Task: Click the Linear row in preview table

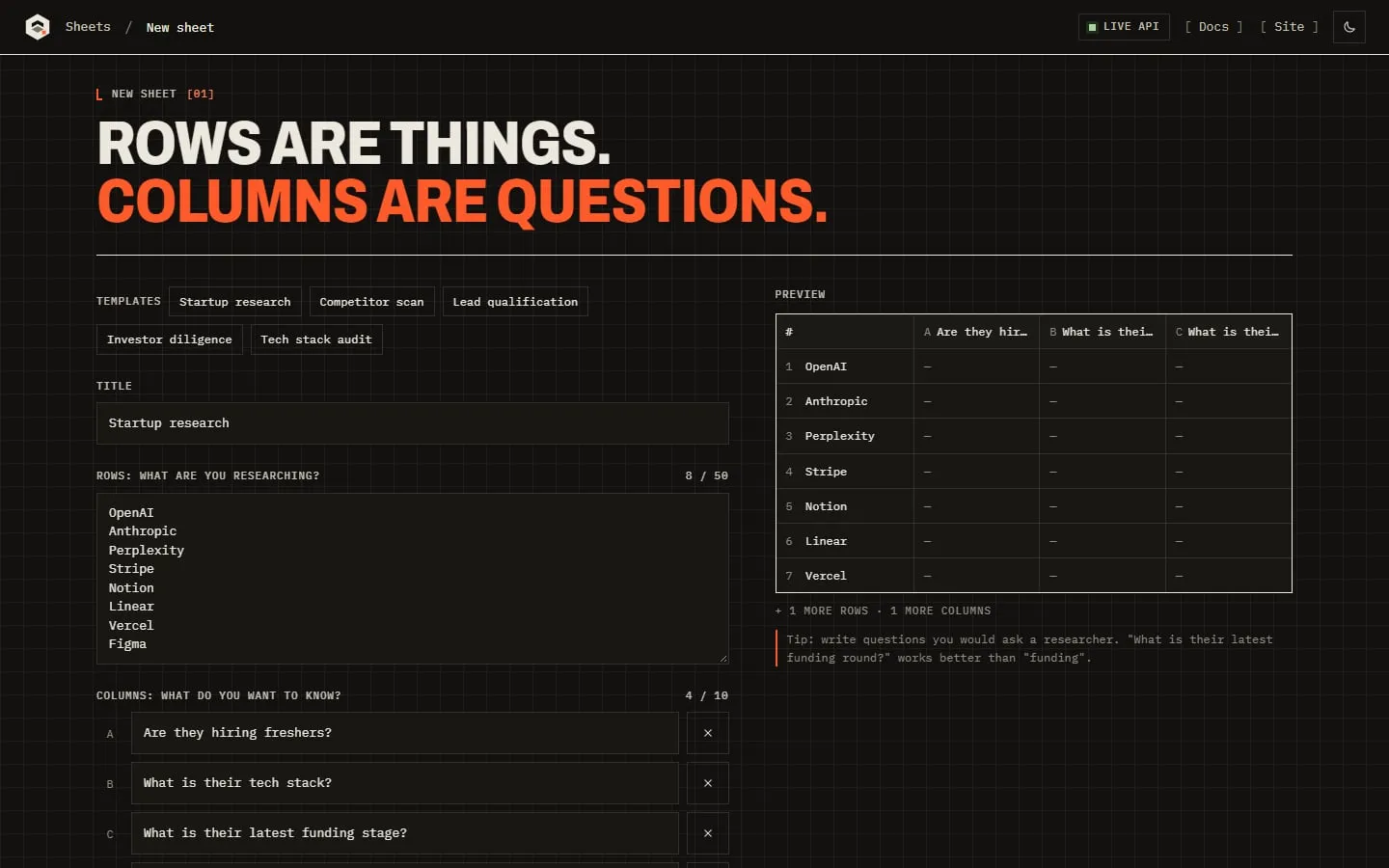Action: point(1034,541)
